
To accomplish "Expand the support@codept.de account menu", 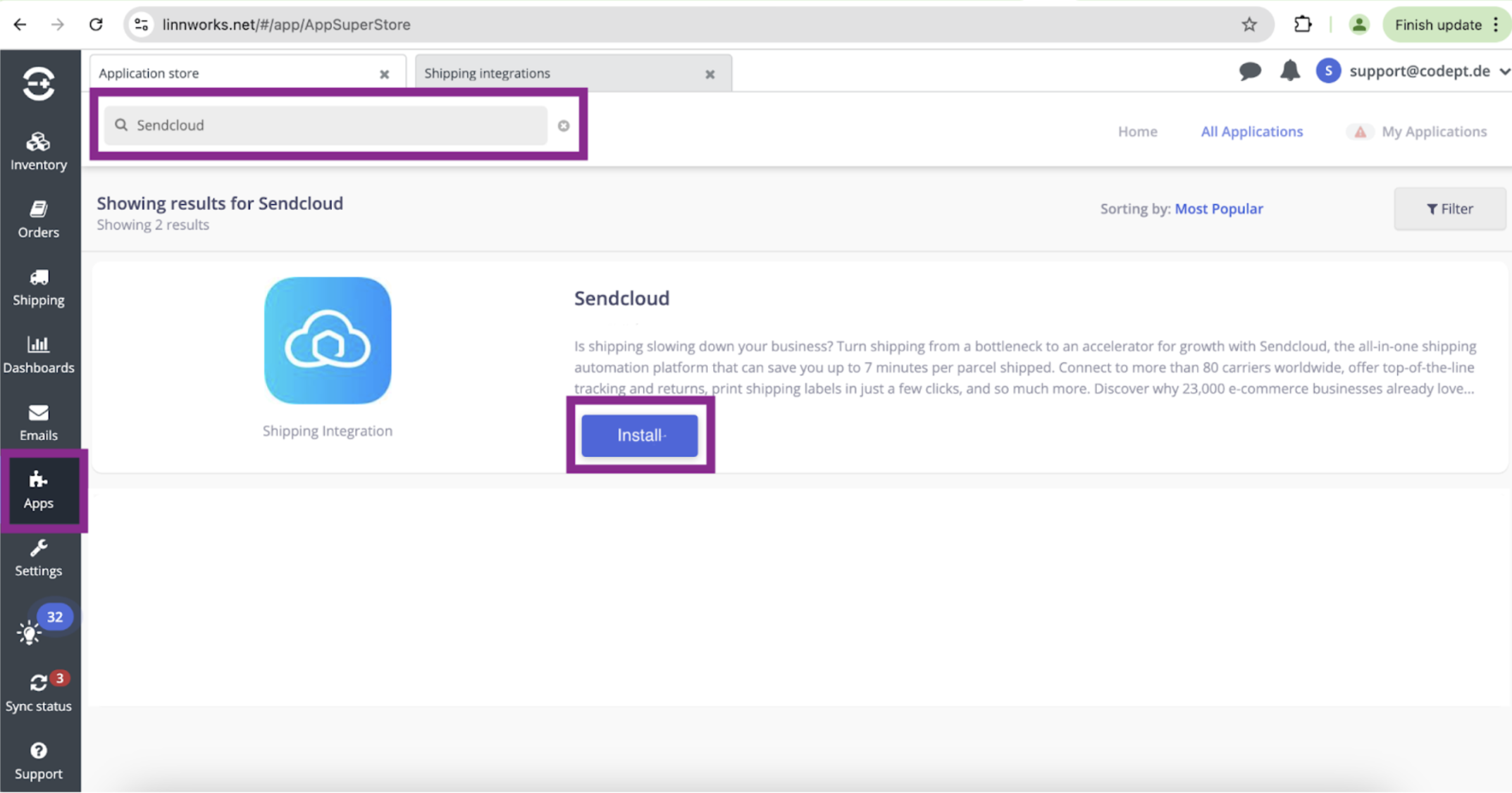I will (x=1430, y=71).
